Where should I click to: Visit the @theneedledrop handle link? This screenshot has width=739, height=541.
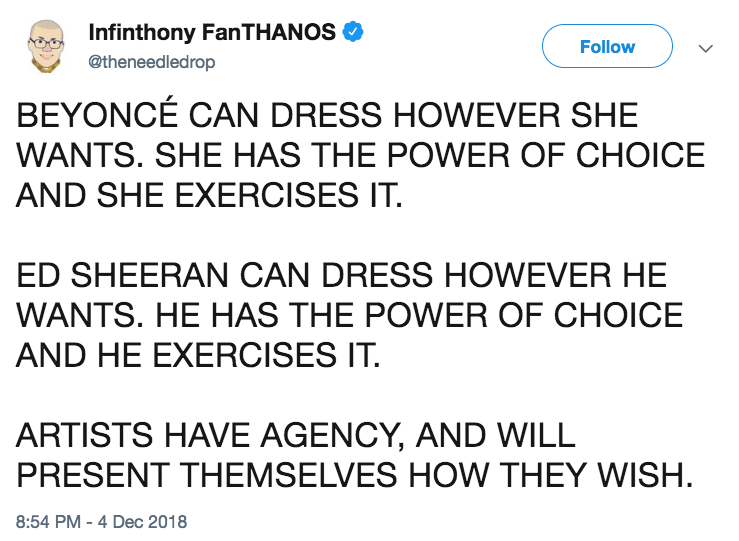click(152, 62)
